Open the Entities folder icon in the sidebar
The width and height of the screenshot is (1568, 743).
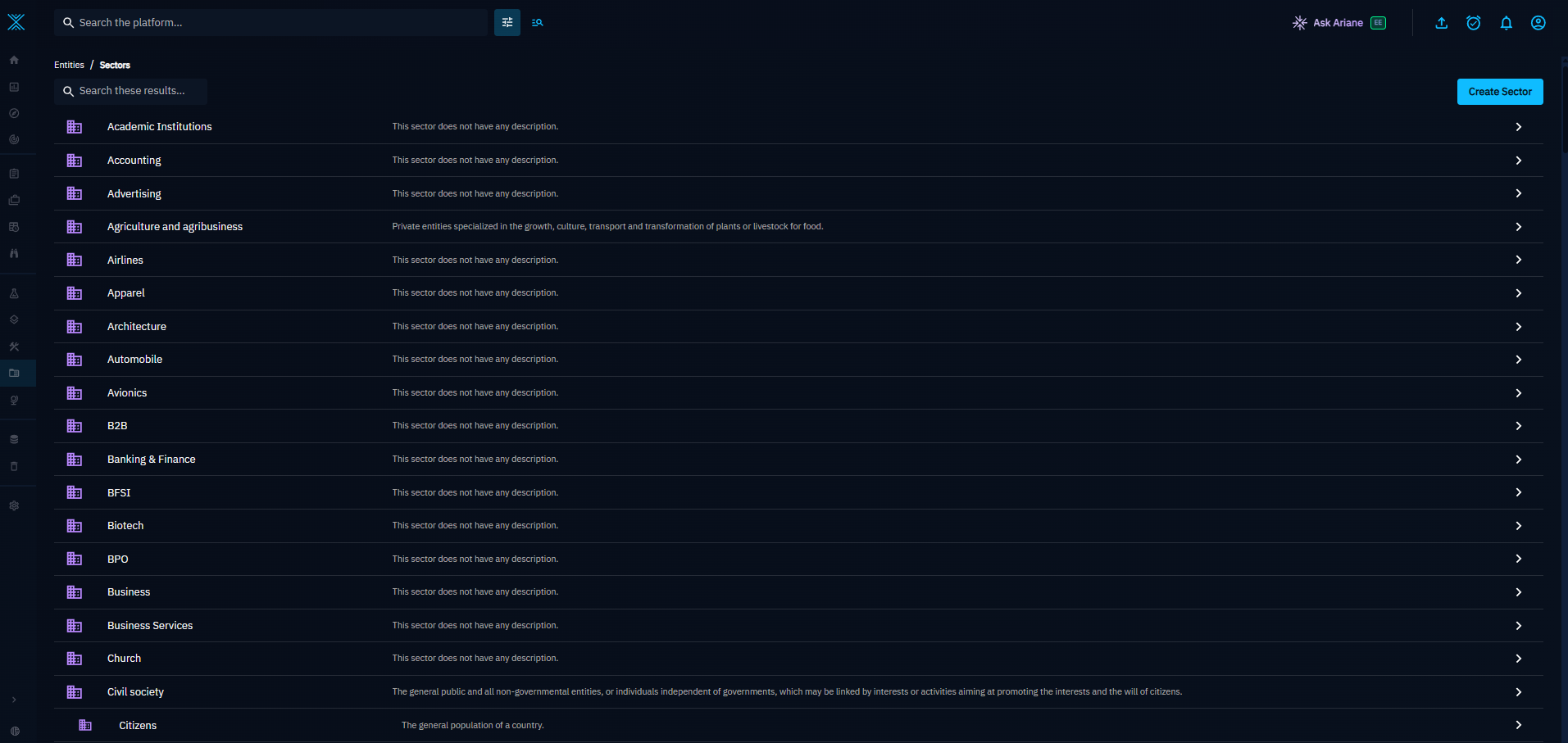pyautogui.click(x=14, y=373)
